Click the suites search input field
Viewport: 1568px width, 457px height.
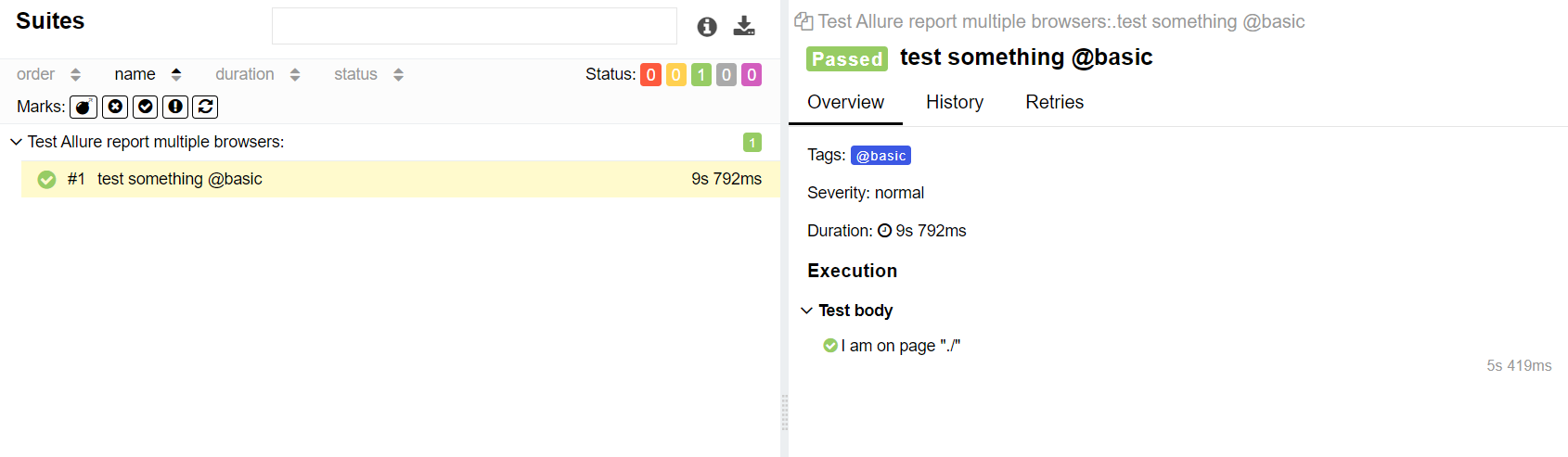click(474, 26)
